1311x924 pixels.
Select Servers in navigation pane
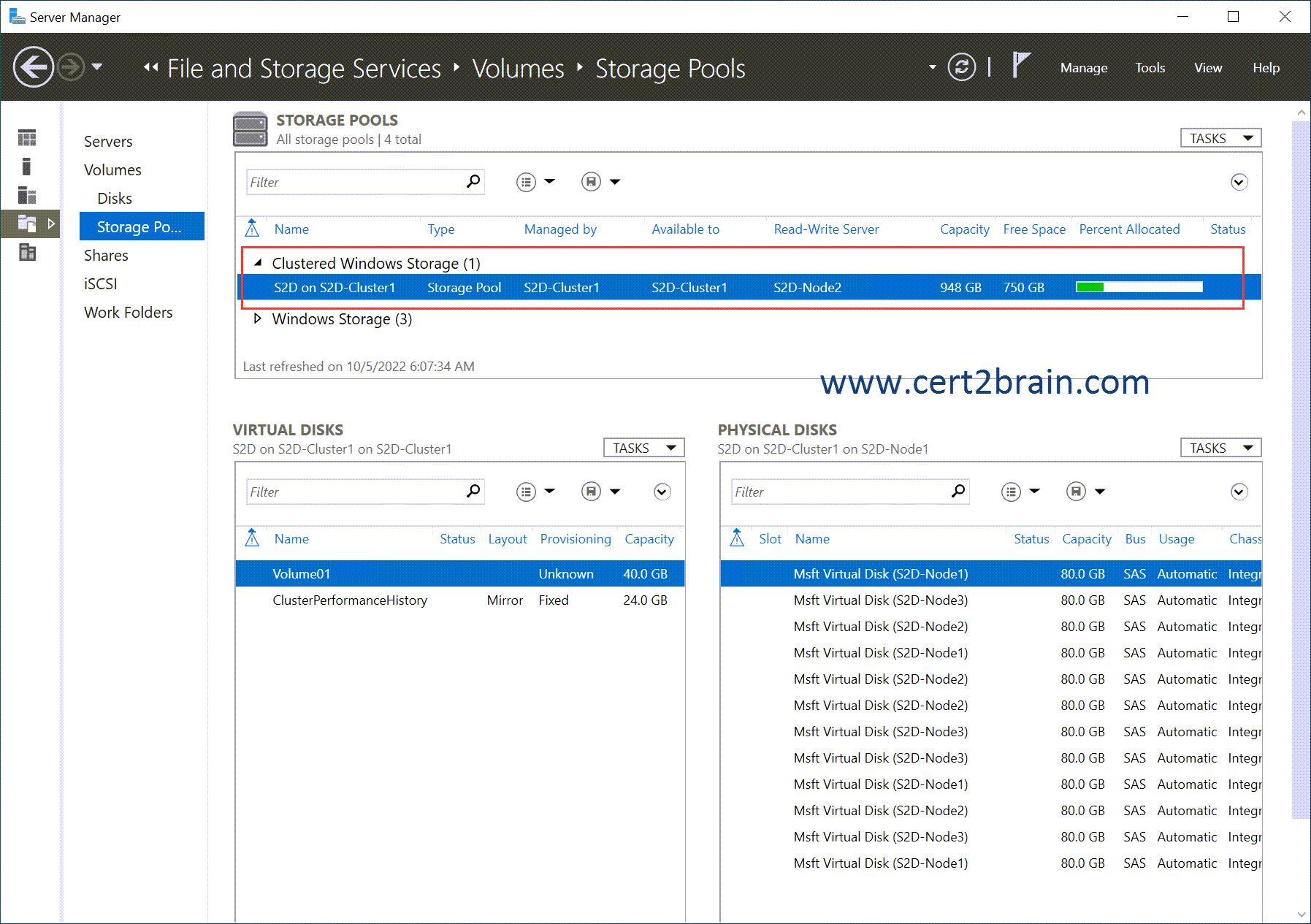pyautogui.click(x=108, y=142)
